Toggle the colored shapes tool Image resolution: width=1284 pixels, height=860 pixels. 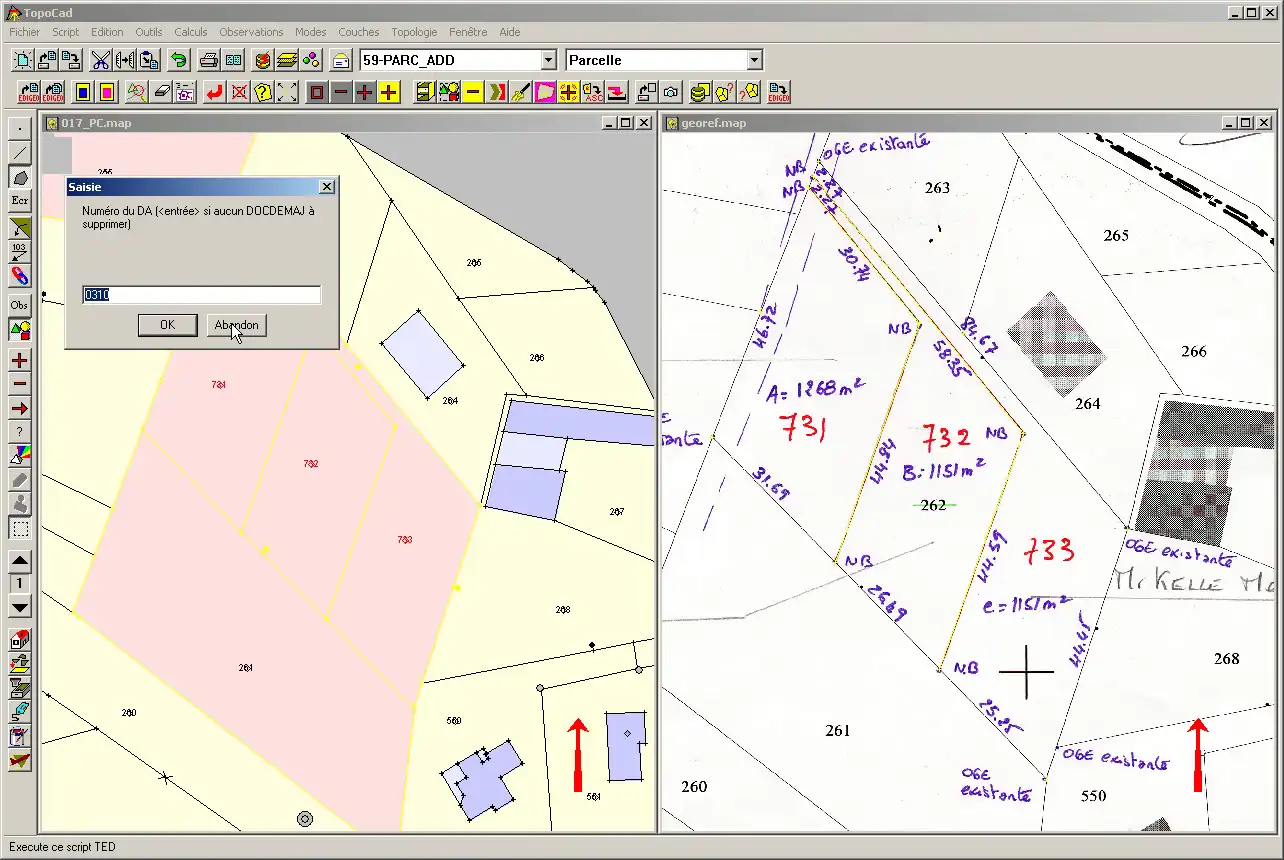(20, 329)
